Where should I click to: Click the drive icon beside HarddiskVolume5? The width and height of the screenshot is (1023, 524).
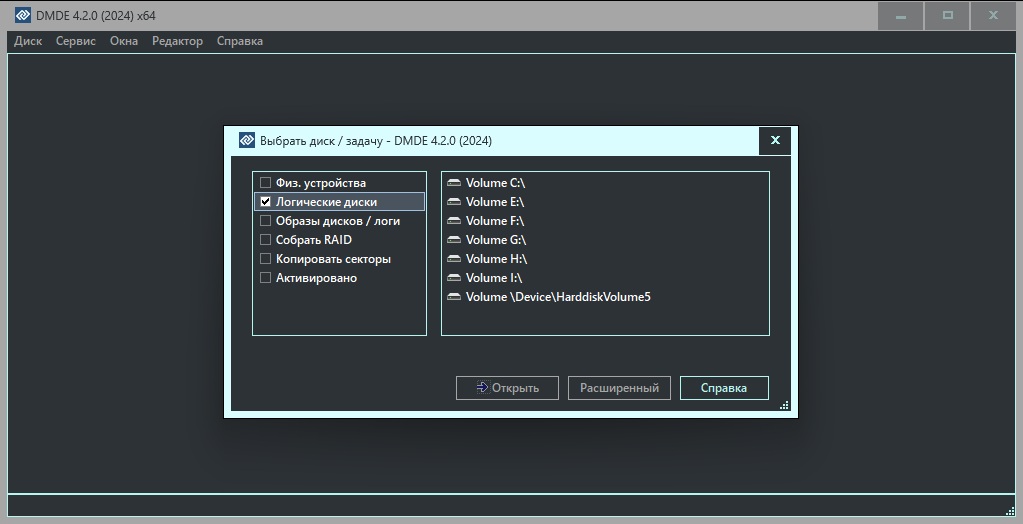click(455, 297)
